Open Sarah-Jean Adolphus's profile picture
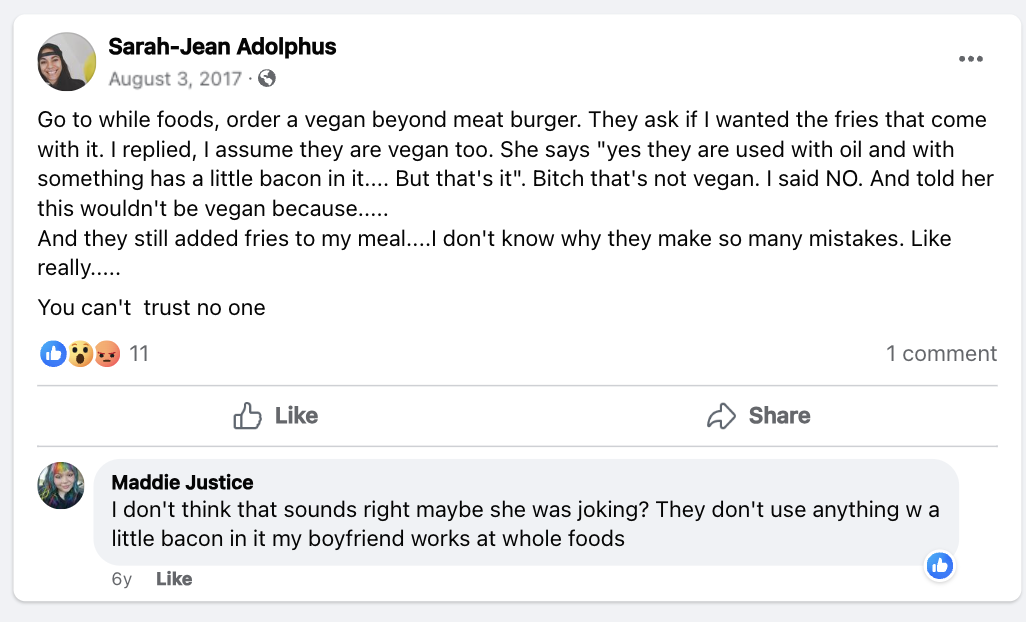 click(67, 61)
